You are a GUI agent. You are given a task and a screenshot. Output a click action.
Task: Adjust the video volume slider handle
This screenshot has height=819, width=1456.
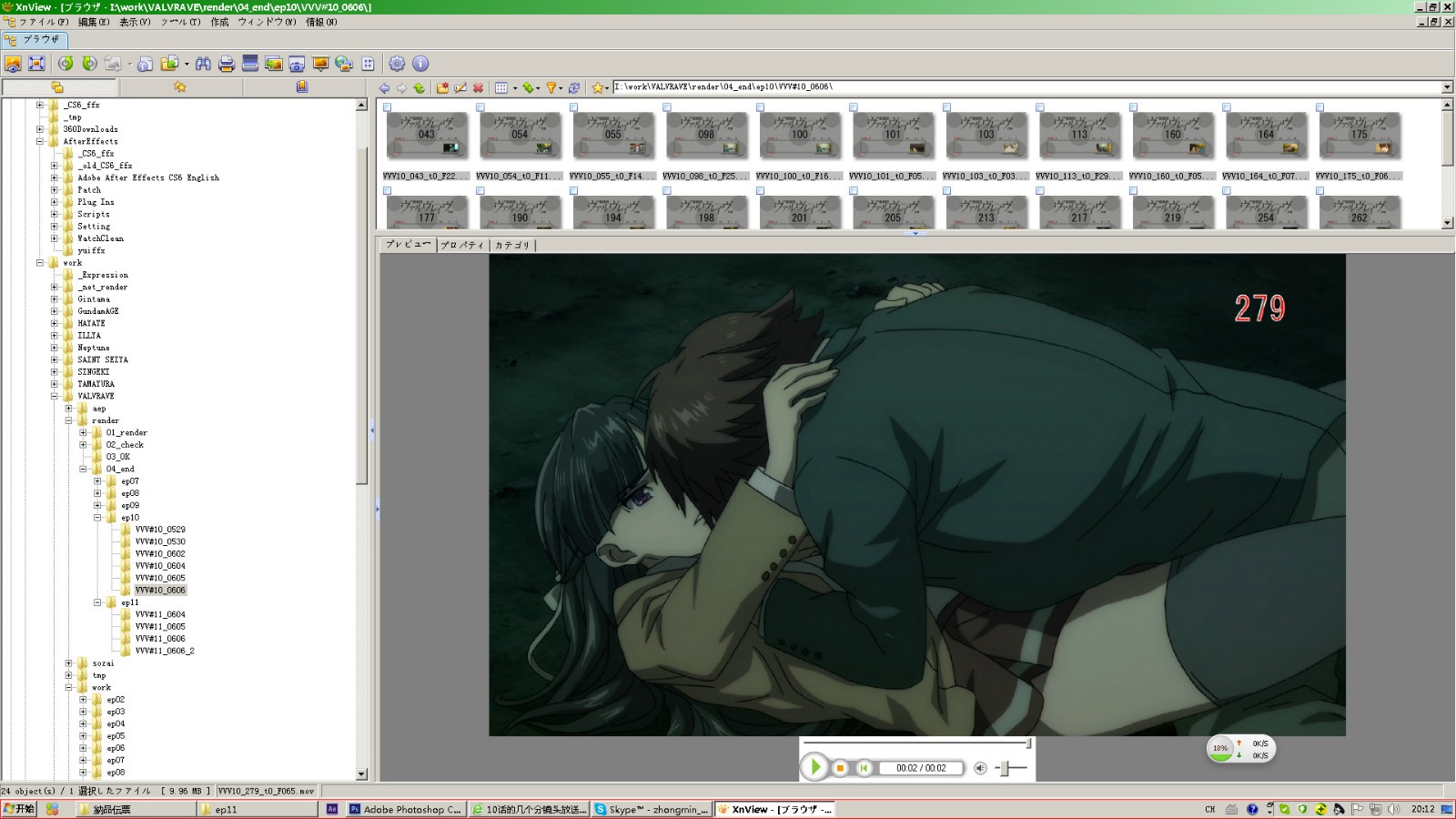pyautogui.click(x=1005, y=768)
